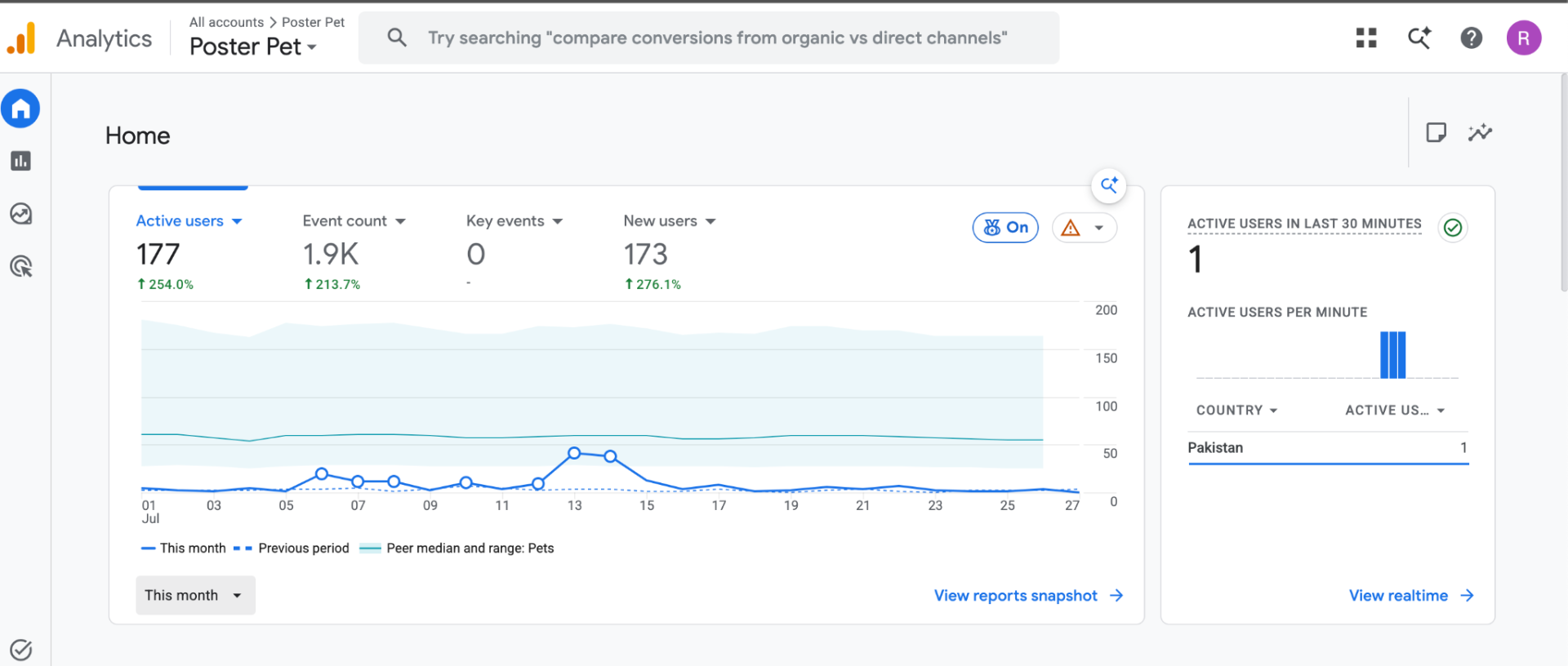Click the Analytics product name
This screenshot has height=666, width=1568.
coord(104,38)
